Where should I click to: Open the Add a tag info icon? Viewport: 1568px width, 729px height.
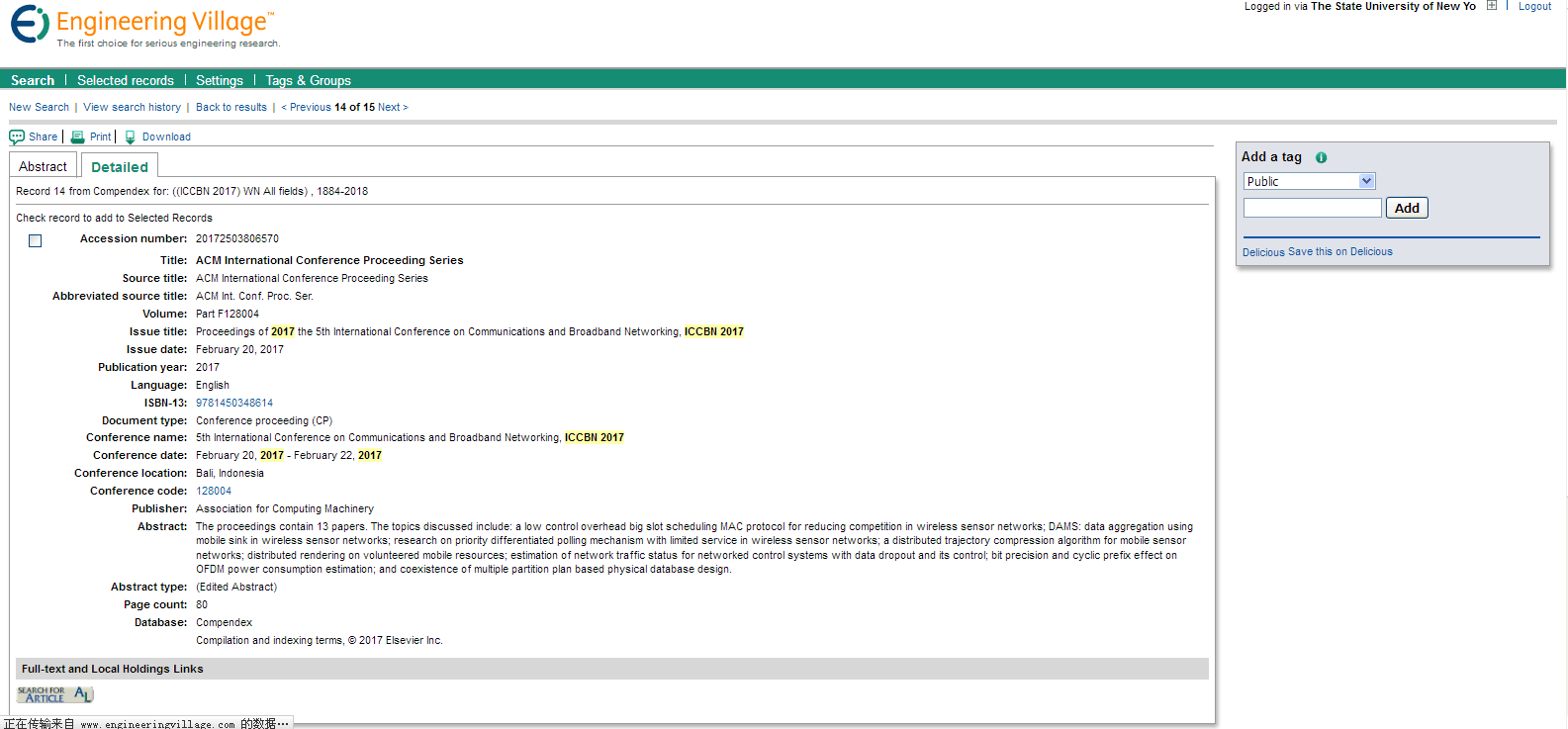(x=1321, y=157)
